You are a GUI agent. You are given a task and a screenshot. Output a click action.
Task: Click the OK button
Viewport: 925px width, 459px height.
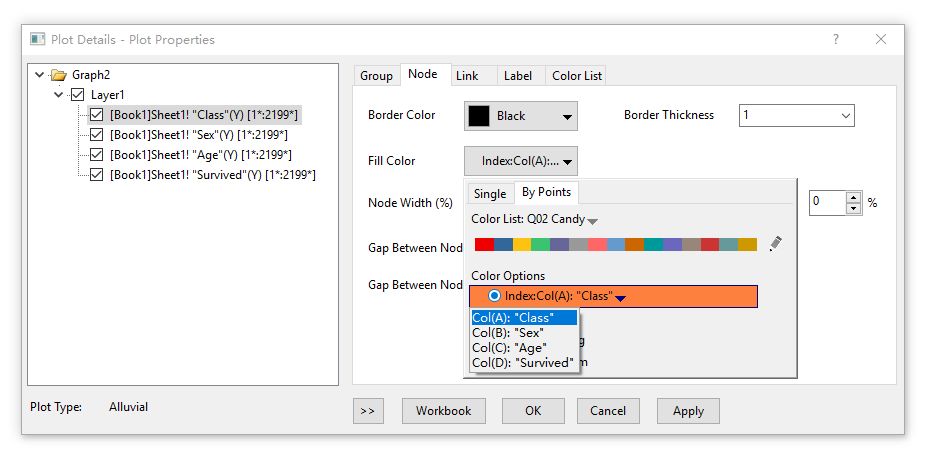pyautogui.click(x=533, y=411)
